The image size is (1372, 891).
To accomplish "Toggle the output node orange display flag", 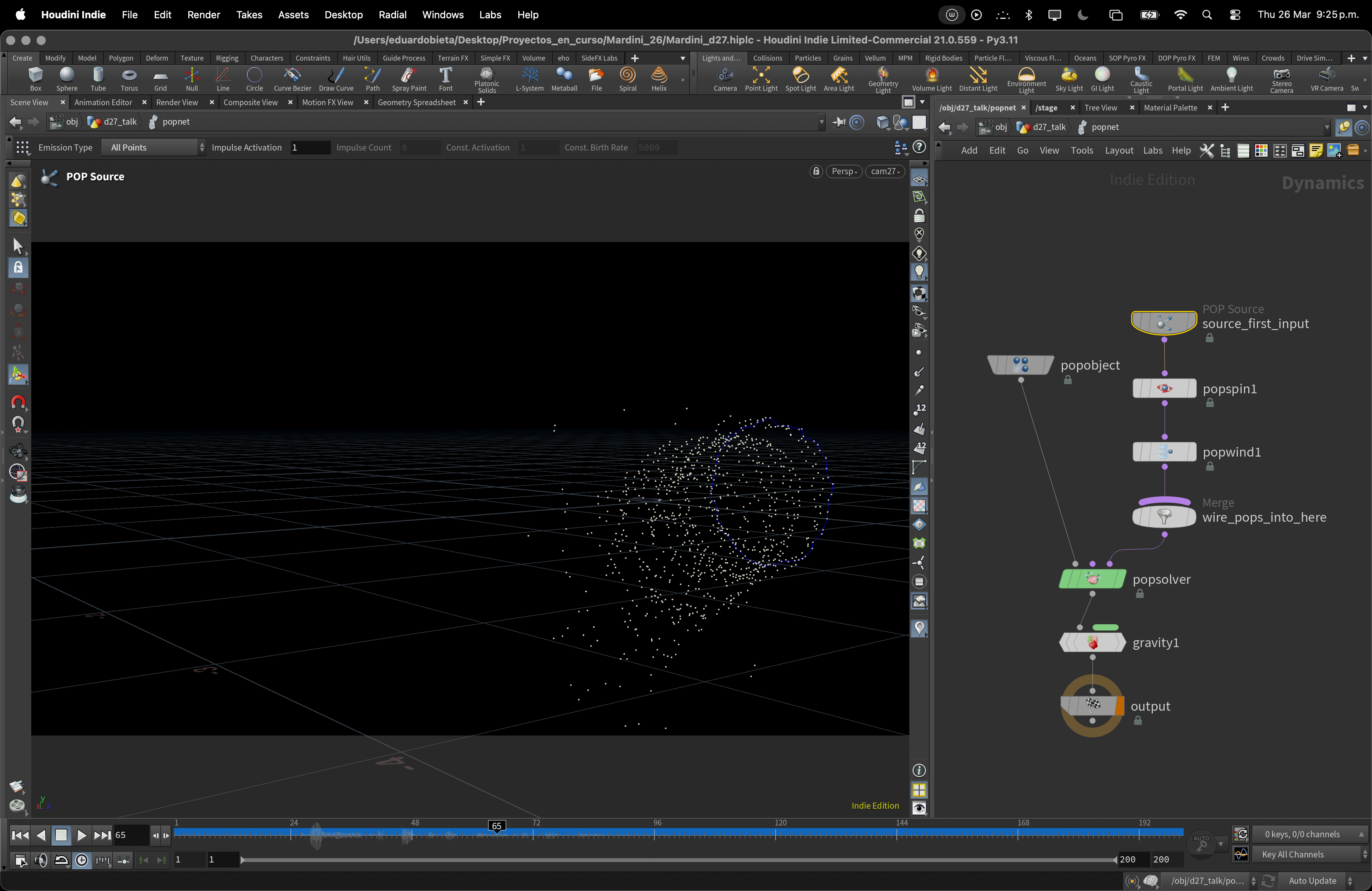I will (x=1119, y=705).
